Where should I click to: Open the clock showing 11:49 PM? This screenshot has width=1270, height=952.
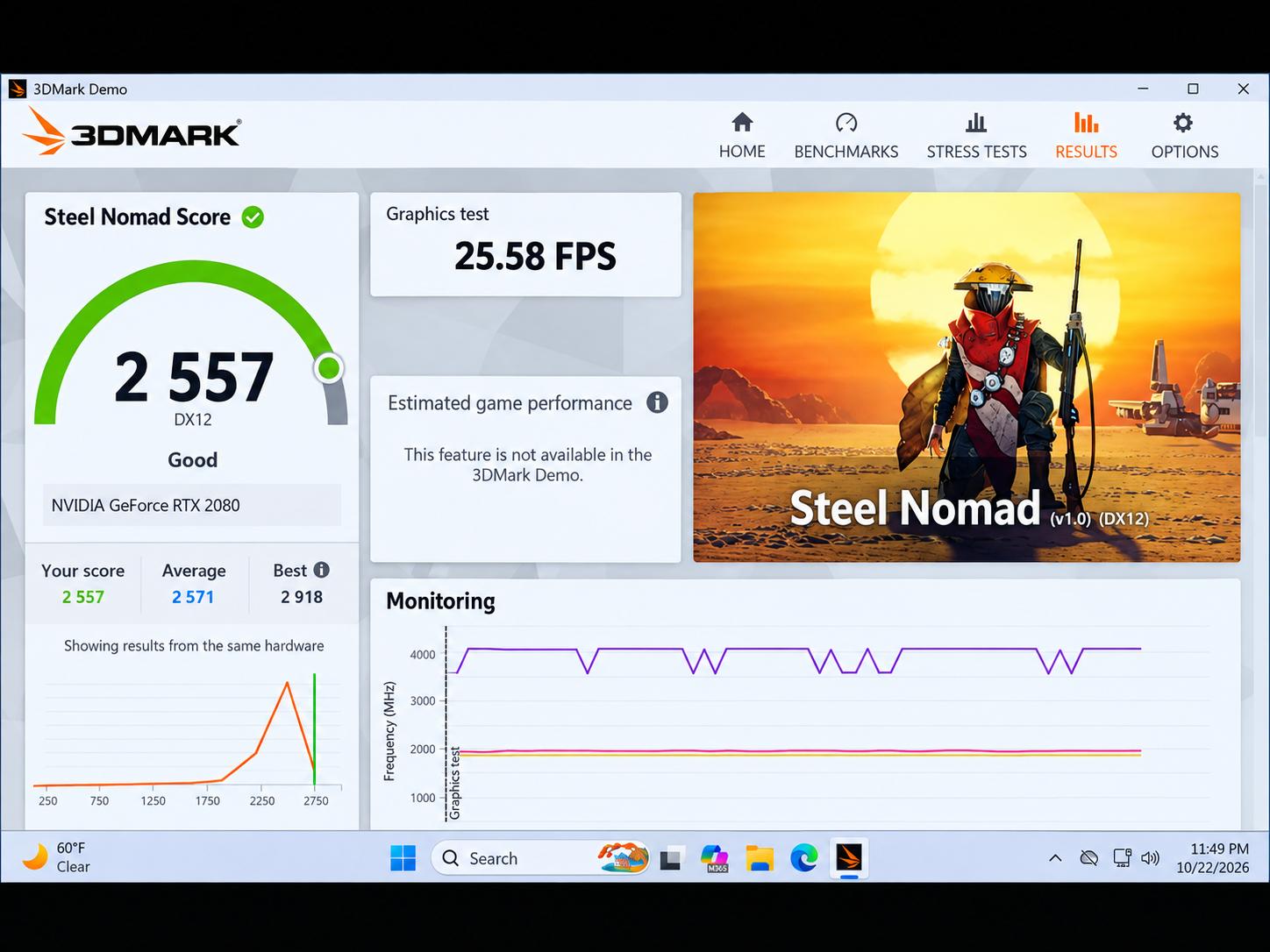coord(1213,858)
